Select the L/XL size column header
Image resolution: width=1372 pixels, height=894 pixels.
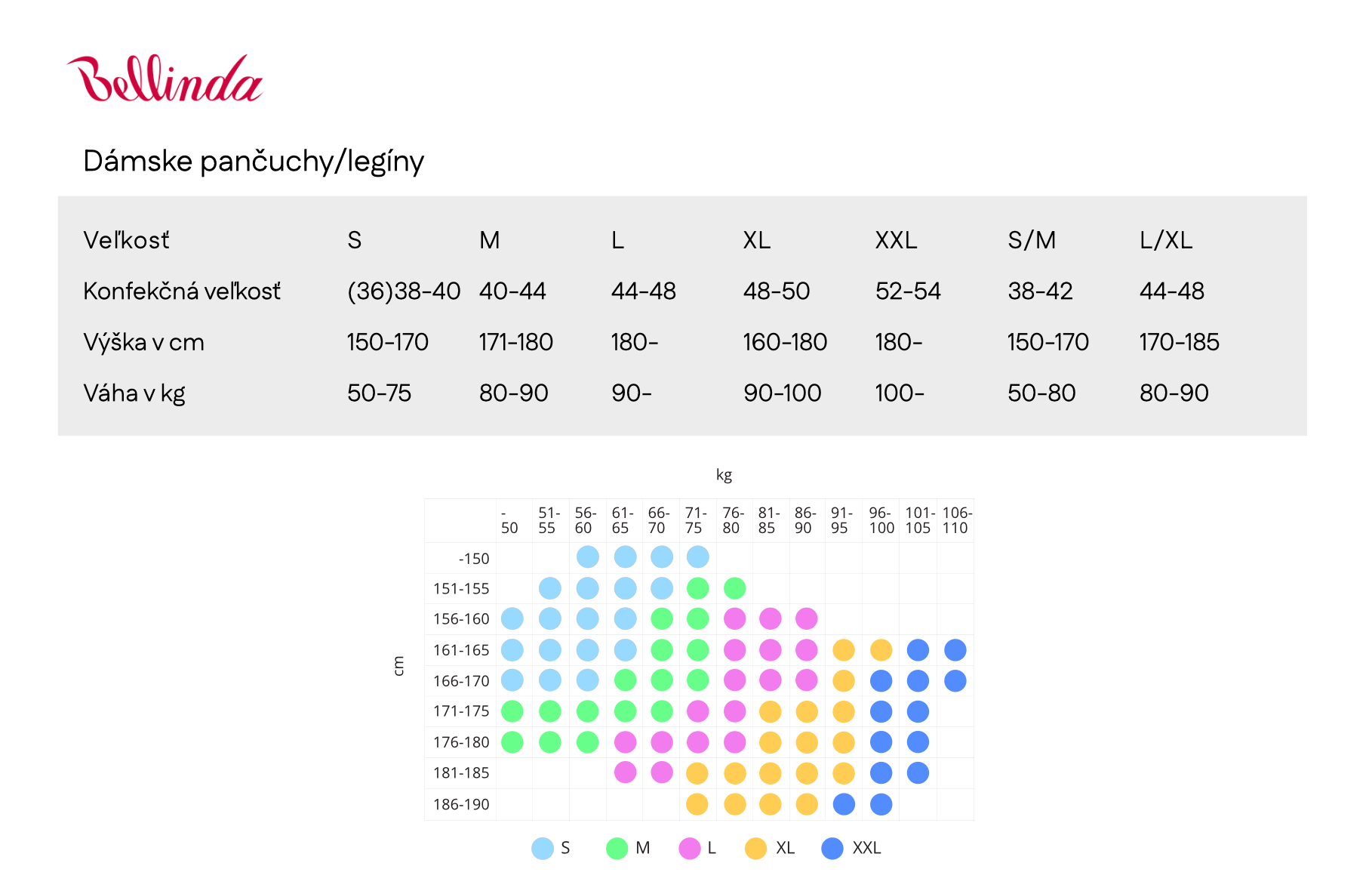tap(1166, 240)
